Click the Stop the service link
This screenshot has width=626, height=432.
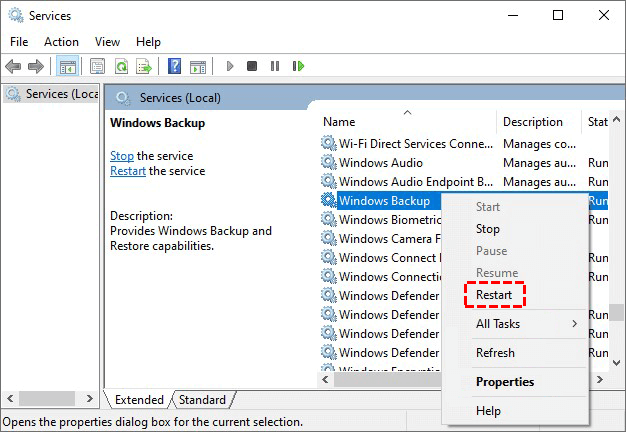point(121,156)
